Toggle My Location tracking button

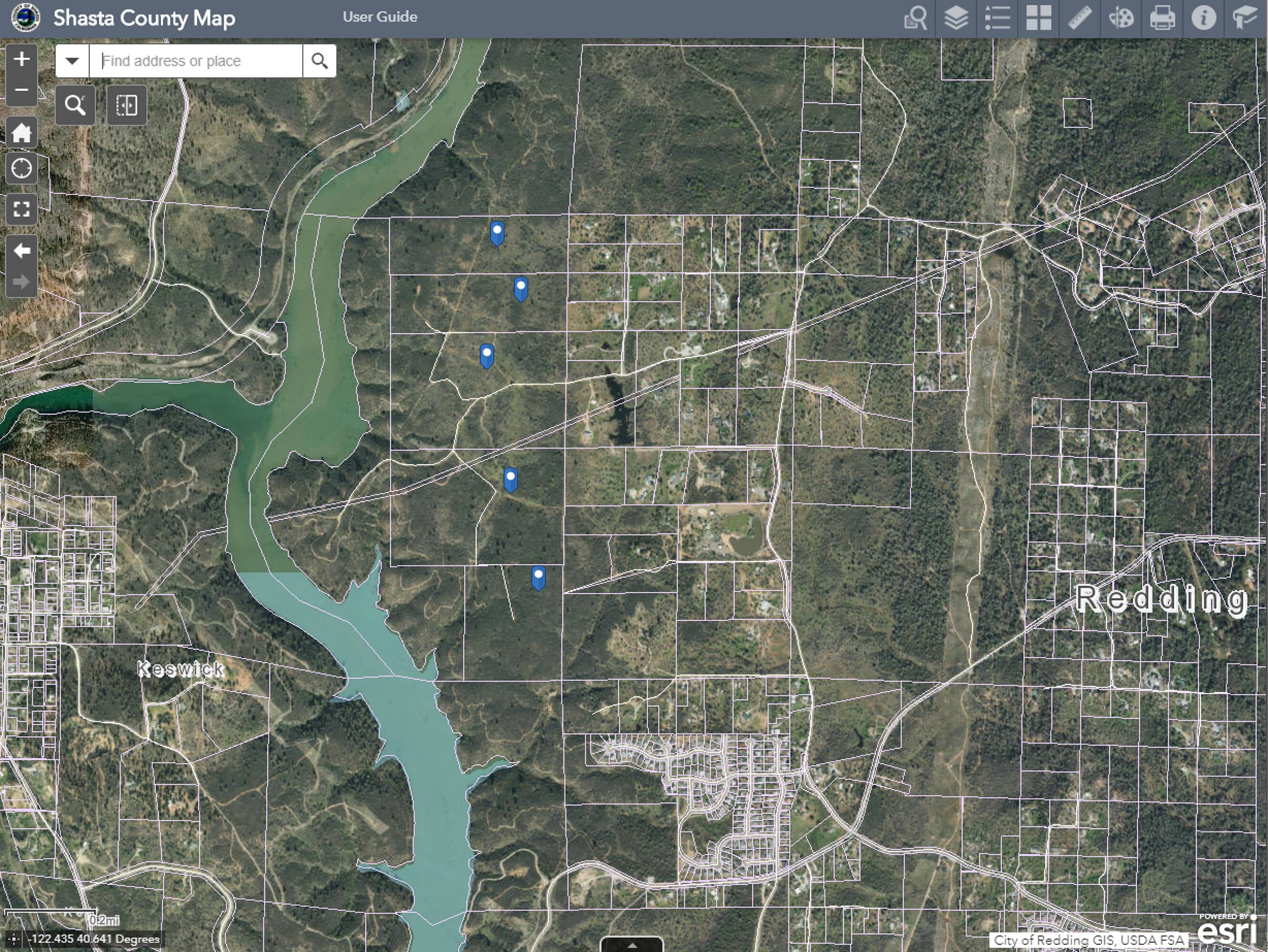click(21, 169)
